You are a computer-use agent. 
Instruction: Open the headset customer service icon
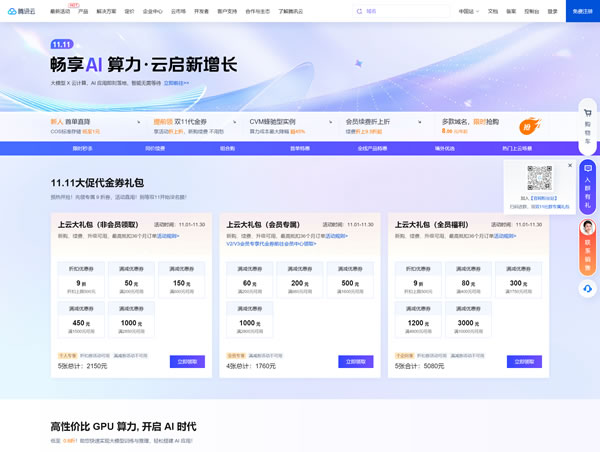(587, 289)
